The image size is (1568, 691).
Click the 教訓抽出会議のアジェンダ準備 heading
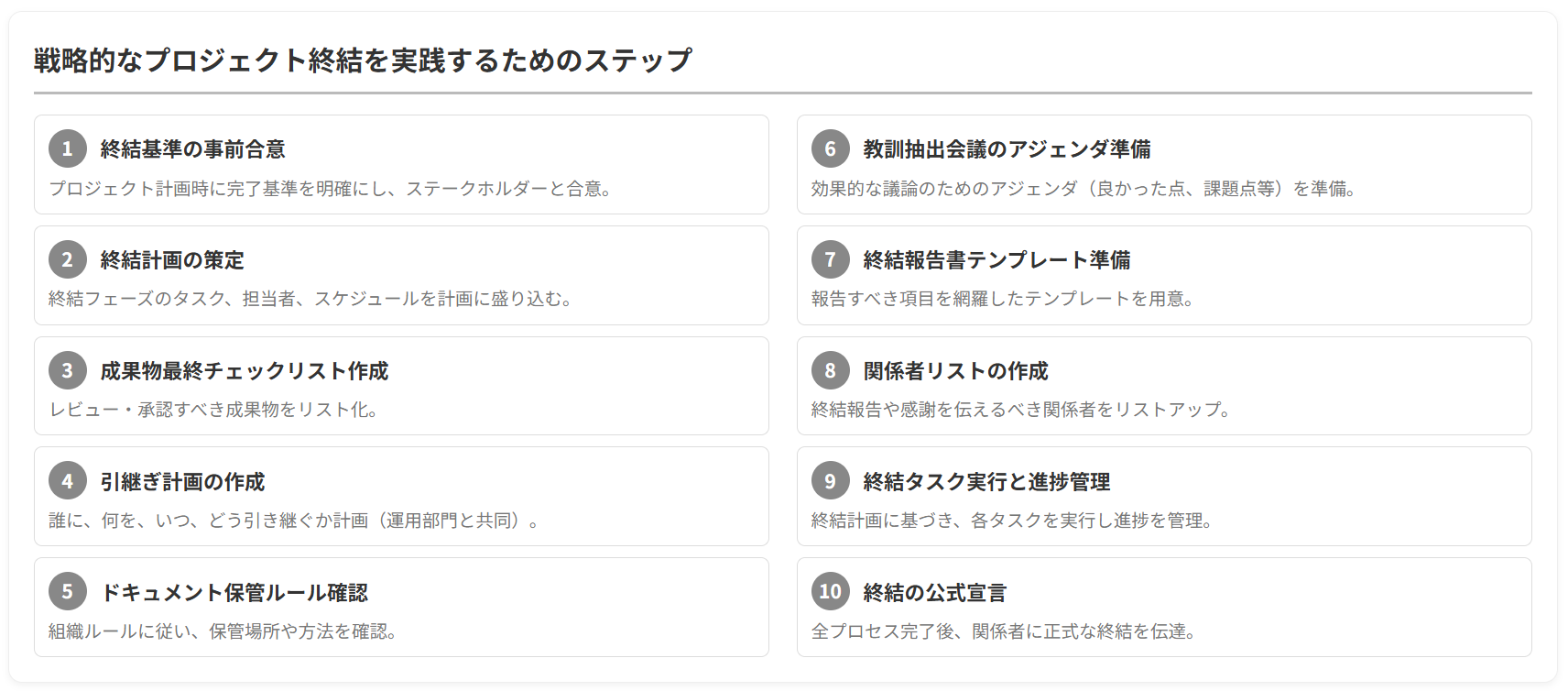tap(1007, 149)
